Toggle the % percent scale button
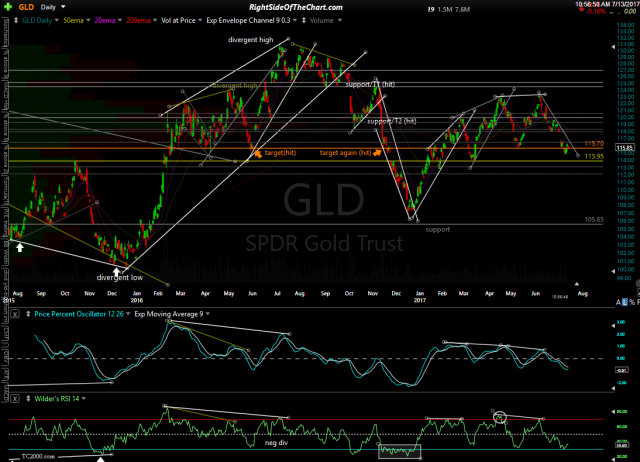 (x=632, y=302)
